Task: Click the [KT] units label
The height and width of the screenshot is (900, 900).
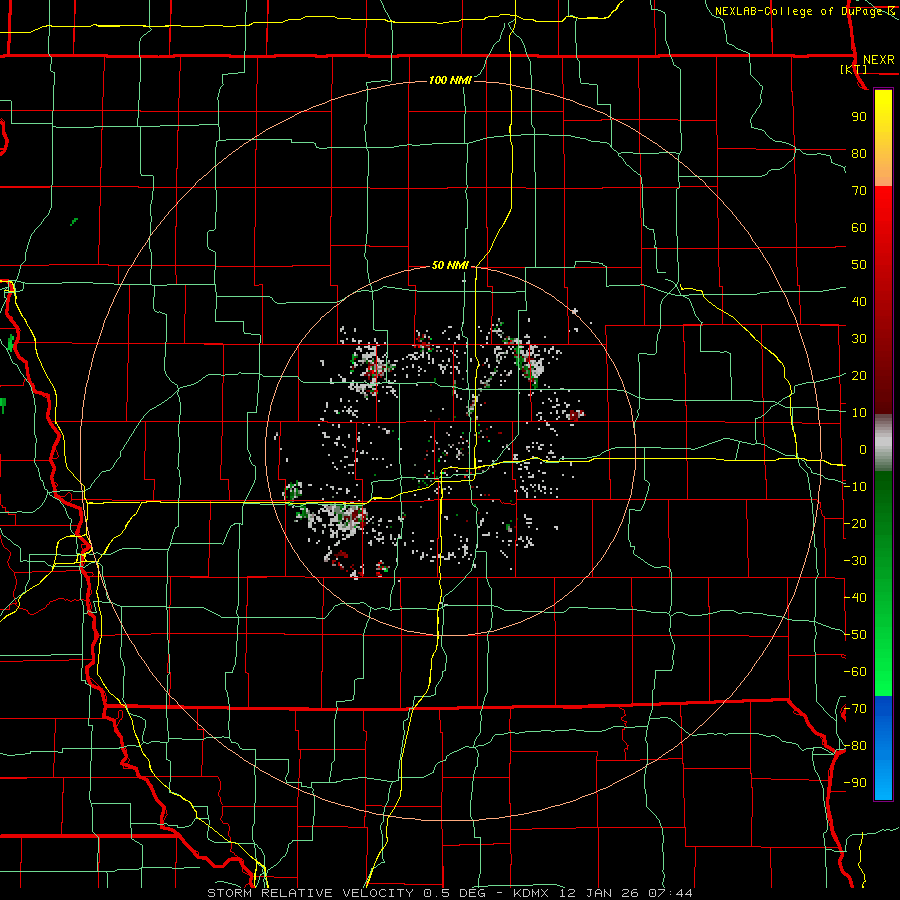Action: [x=854, y=69]
